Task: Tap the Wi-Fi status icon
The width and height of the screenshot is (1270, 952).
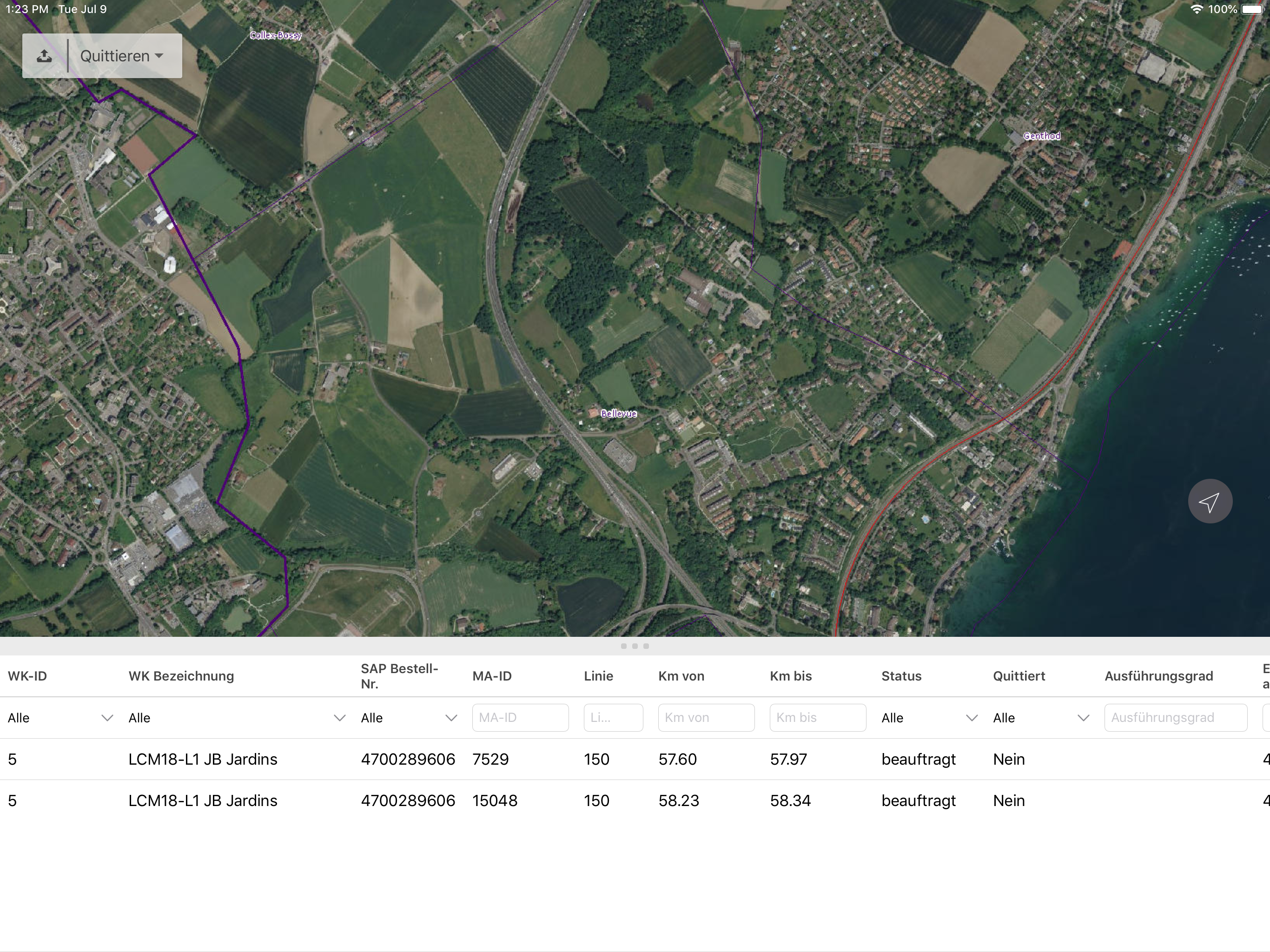Action: click(1197, 9)
